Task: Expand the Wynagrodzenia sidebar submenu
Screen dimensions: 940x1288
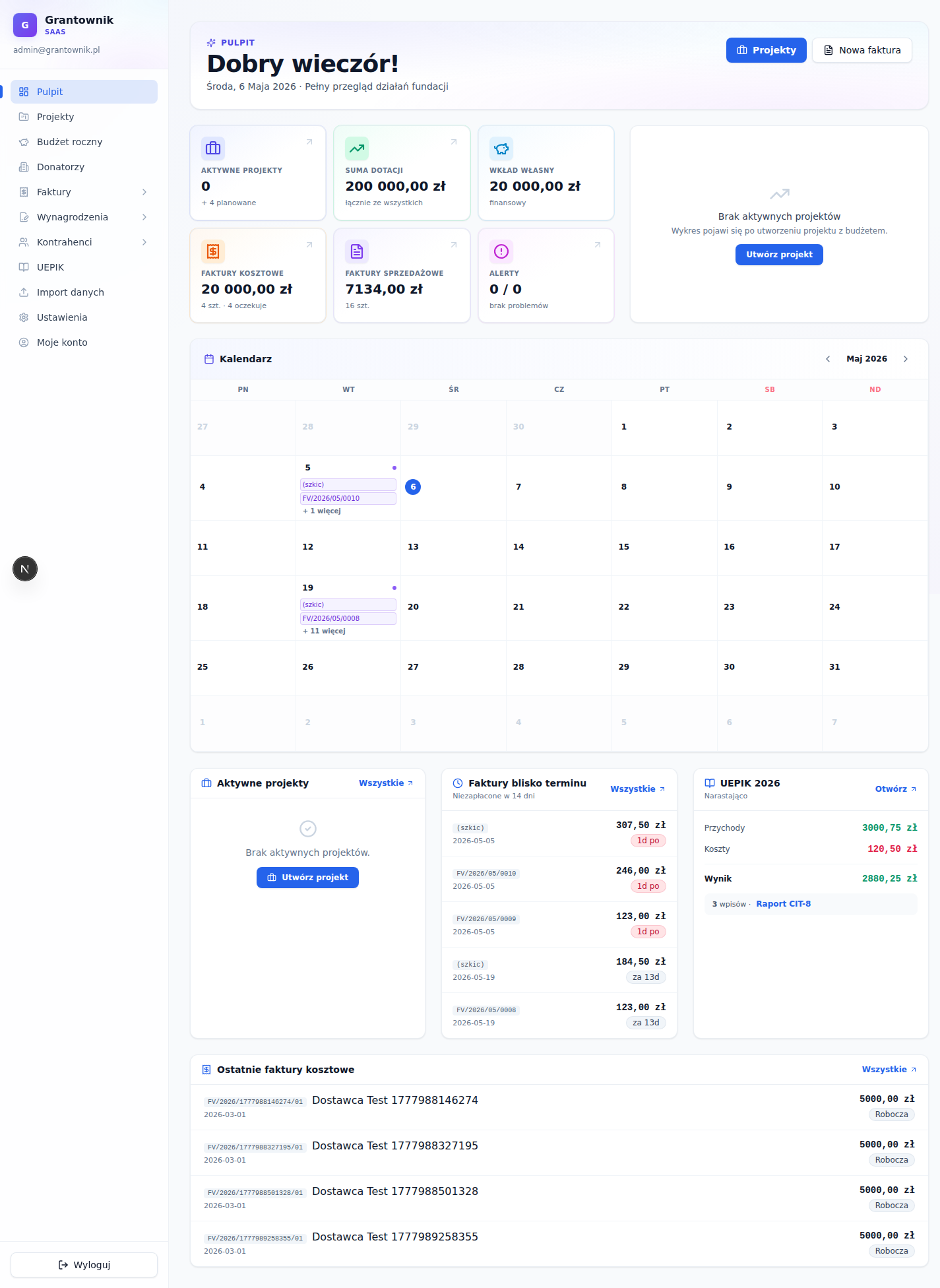Action: click(x=144, y=217)
